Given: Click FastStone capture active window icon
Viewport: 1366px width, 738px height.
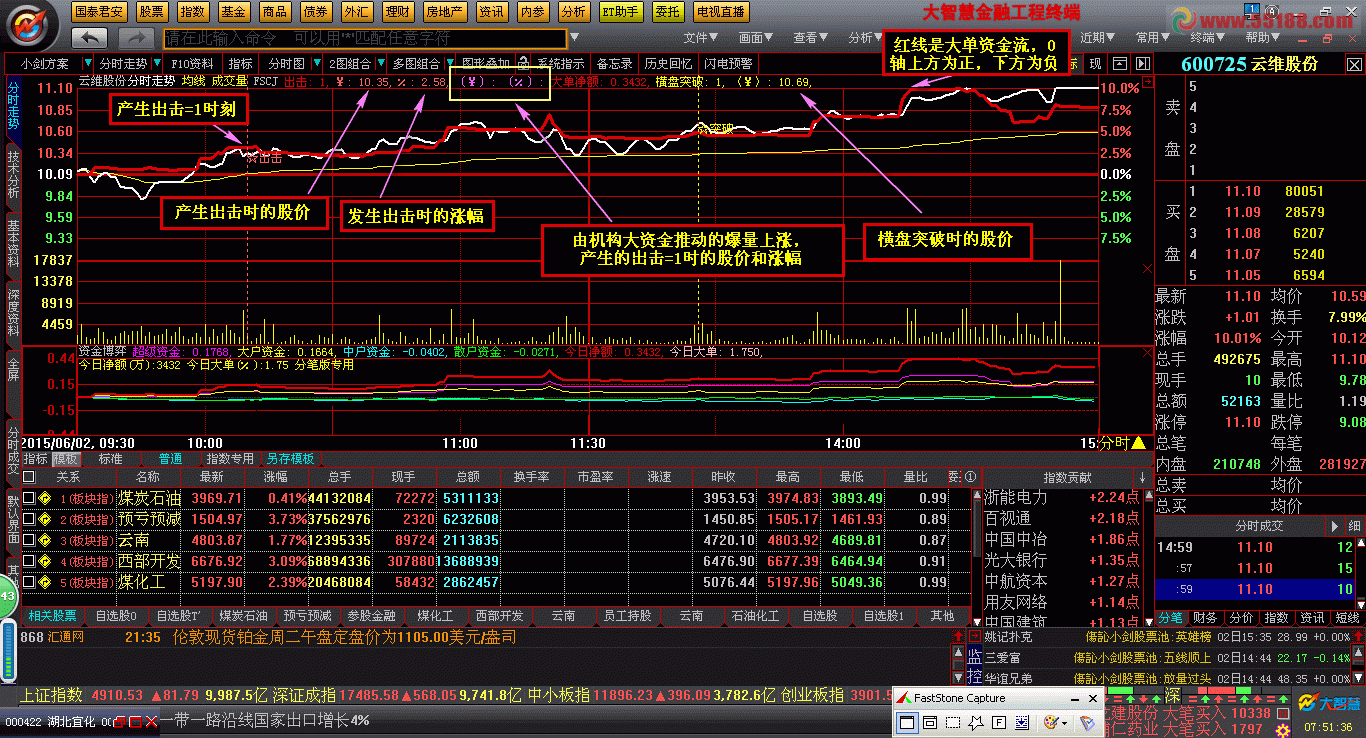Looking at the screenshot, I should tap(906, 722).
